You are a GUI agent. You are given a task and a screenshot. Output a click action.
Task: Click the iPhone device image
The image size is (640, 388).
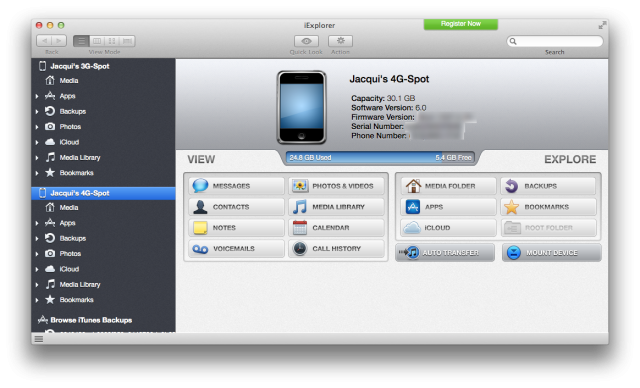point(302,107)
